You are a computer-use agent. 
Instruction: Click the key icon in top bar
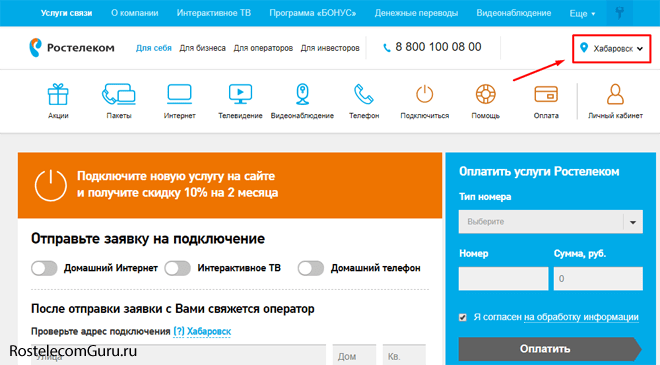pos(620,13)
